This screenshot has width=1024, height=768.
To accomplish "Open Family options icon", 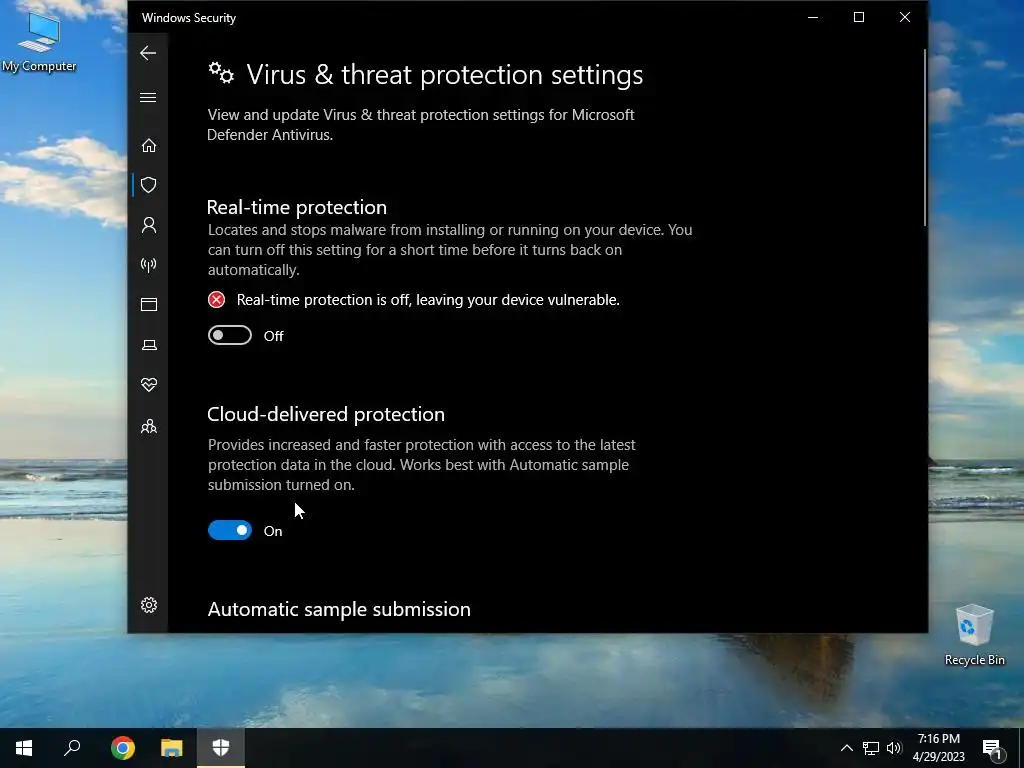I will click(x=149, y=426).
